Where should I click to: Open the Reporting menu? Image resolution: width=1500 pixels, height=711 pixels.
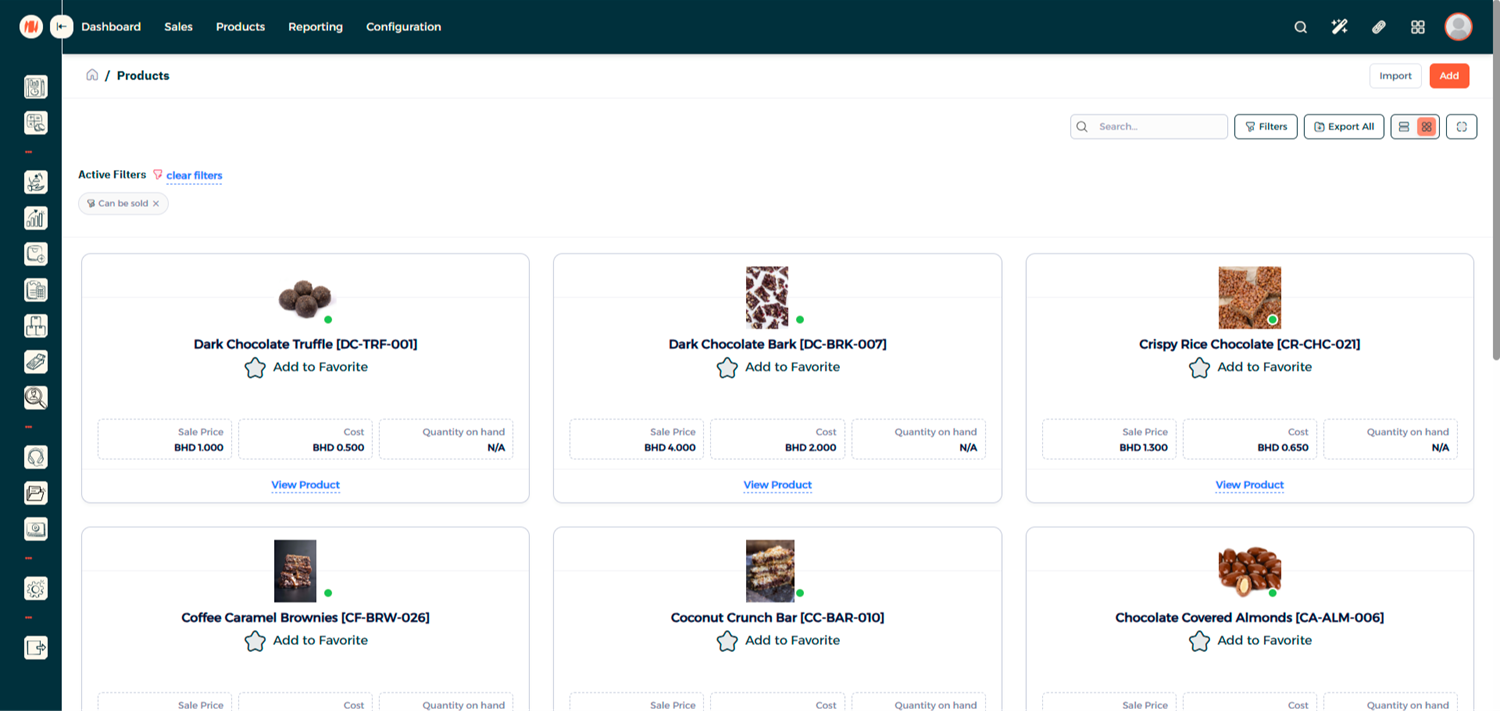coord(315,27)
